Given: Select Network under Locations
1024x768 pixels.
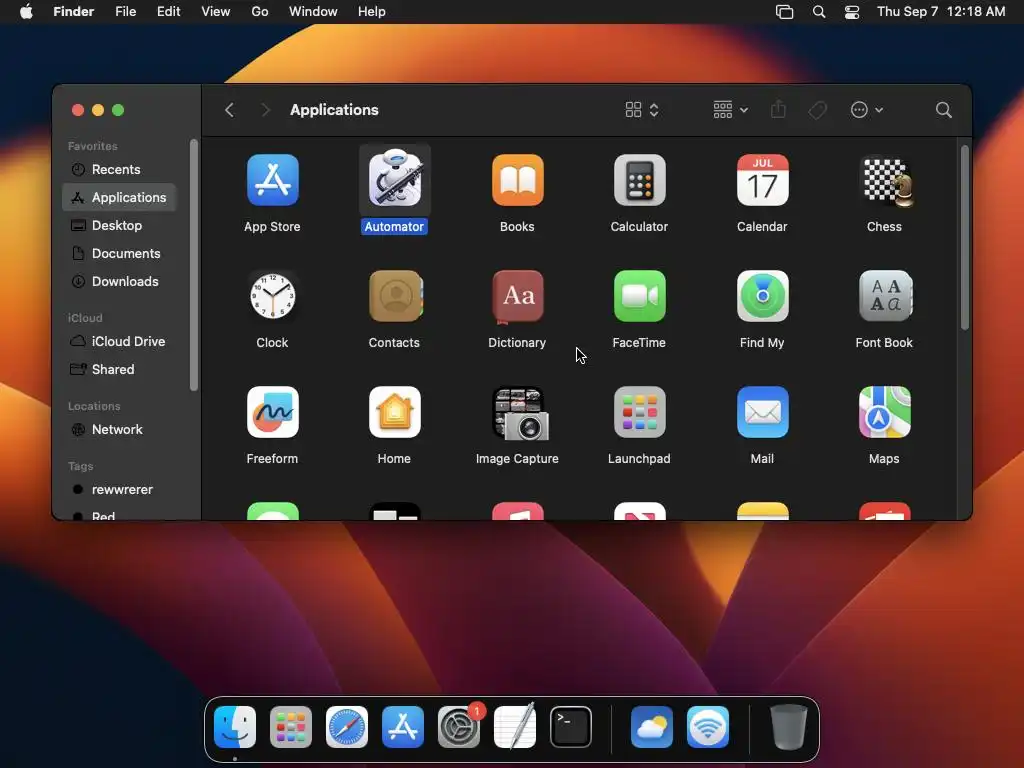Looking at the screenshot, I should 119,430.
